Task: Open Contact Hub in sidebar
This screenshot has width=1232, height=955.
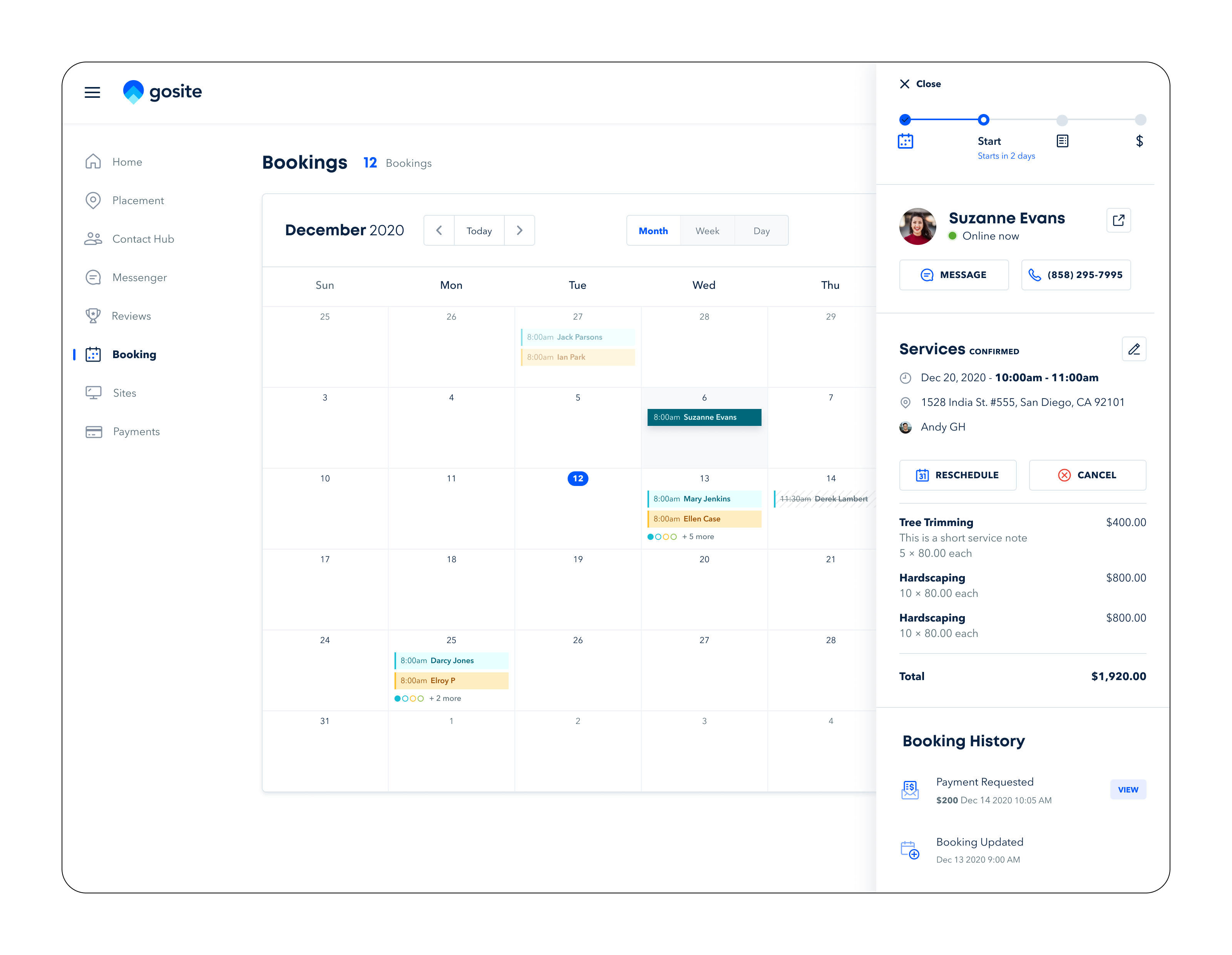Action: [x=142, y=239]
